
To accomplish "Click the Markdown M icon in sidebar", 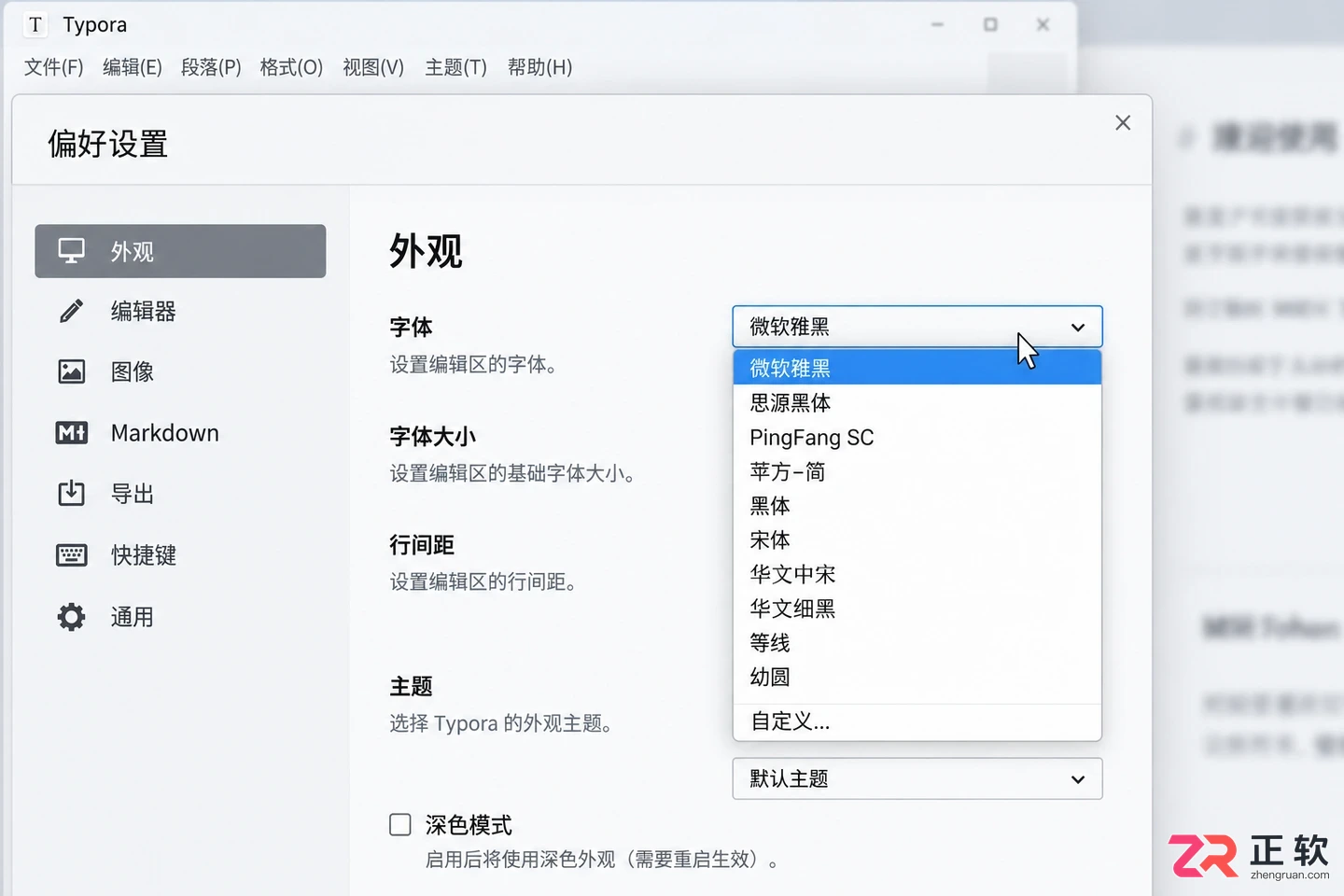I will point(72,433).
